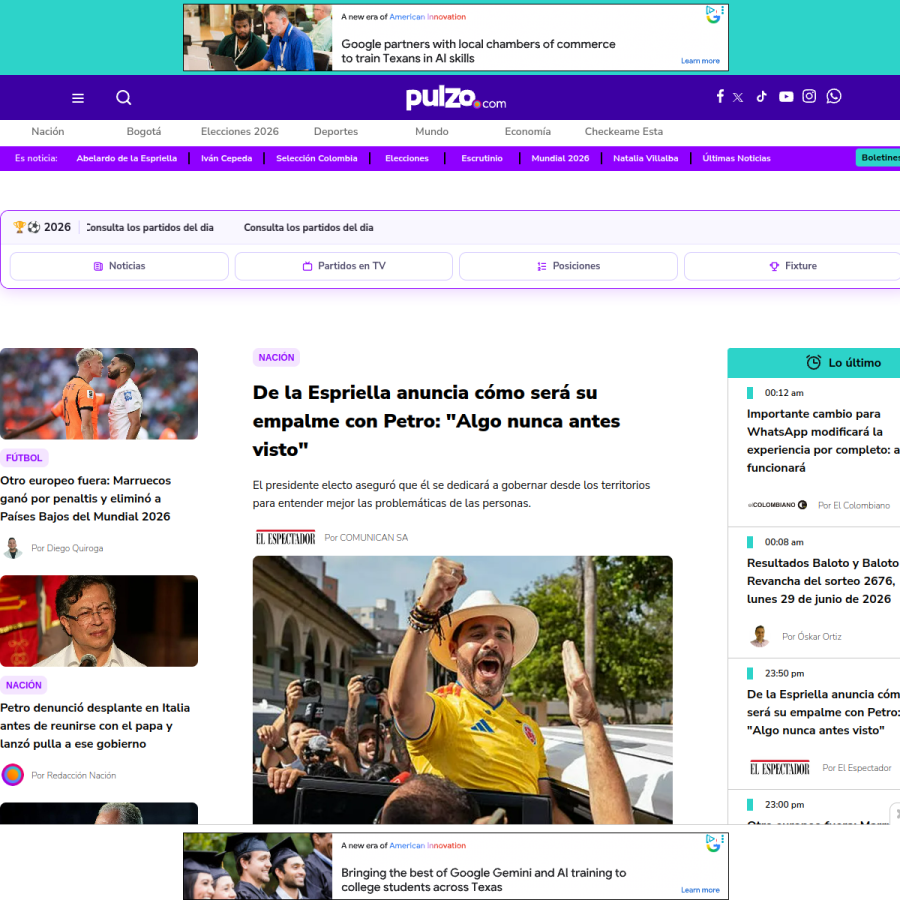Open the Nación section
The height and width of the screenshot is (900, 900).
click(48, 131)
